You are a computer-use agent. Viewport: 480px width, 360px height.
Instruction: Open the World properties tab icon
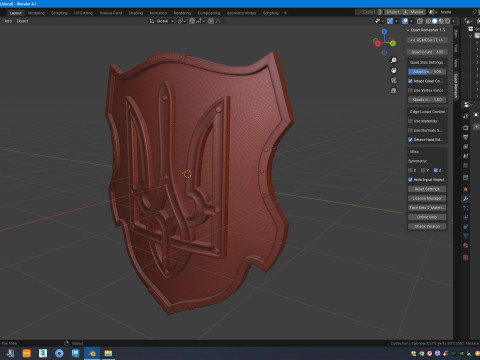[466, 165]
